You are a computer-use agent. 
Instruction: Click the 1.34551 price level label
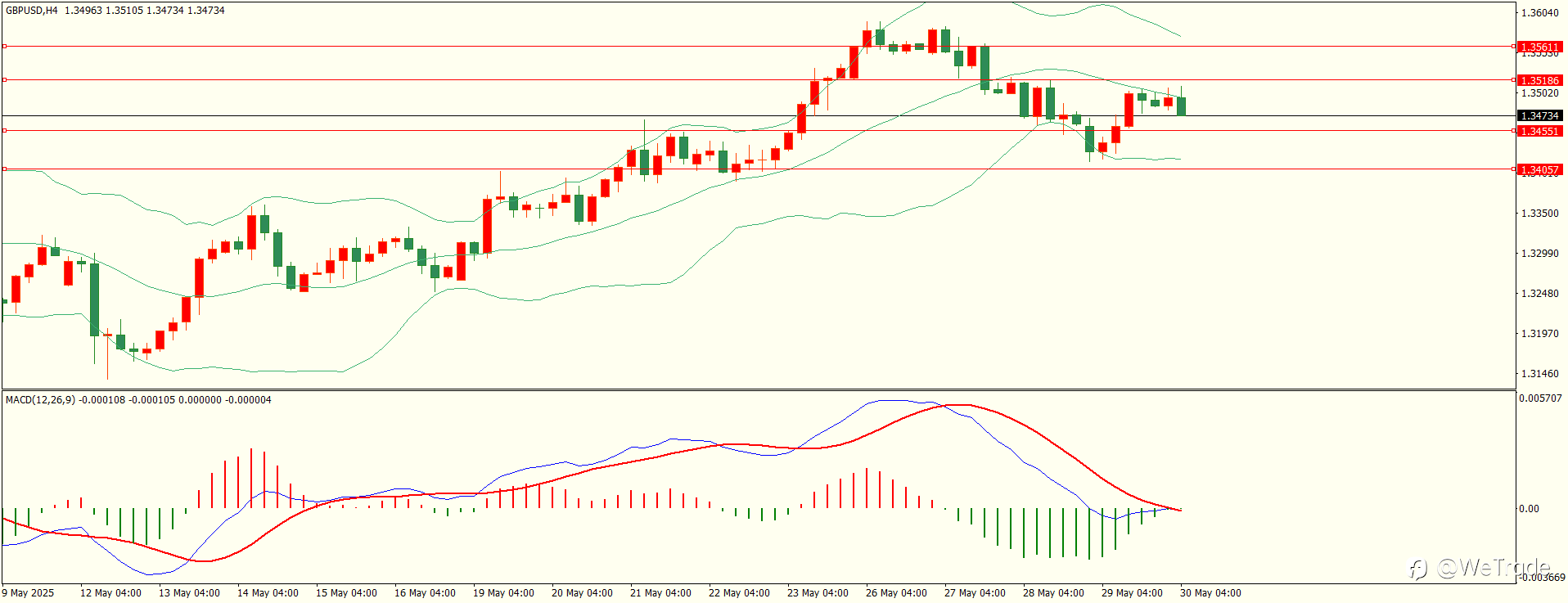(1539, 131)
